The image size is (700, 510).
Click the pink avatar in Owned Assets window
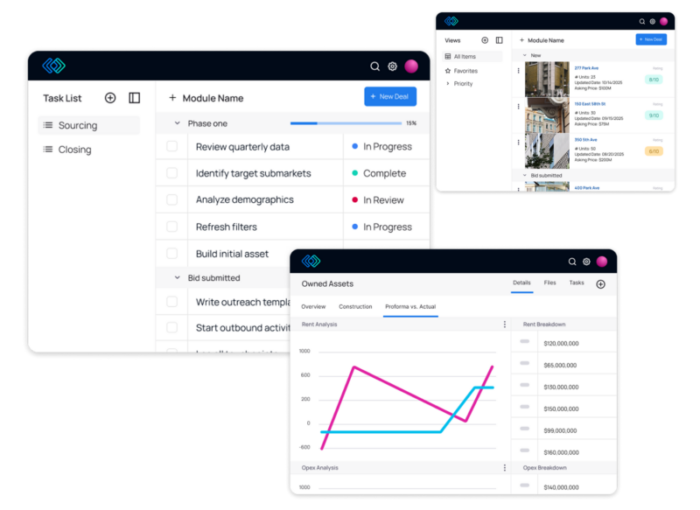point(602,261)
